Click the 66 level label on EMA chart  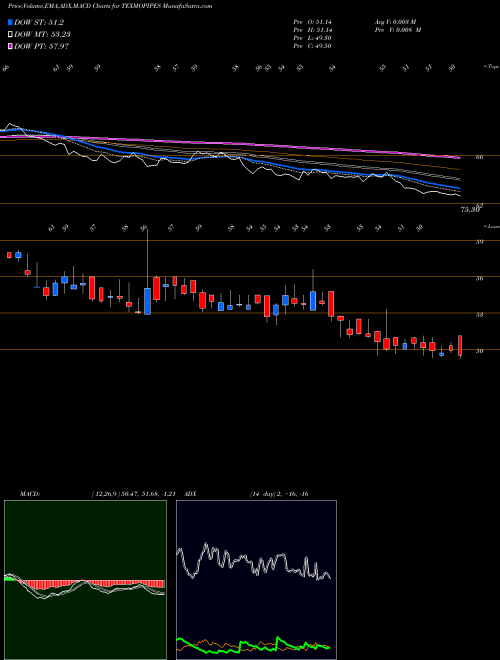click(479, 157)
